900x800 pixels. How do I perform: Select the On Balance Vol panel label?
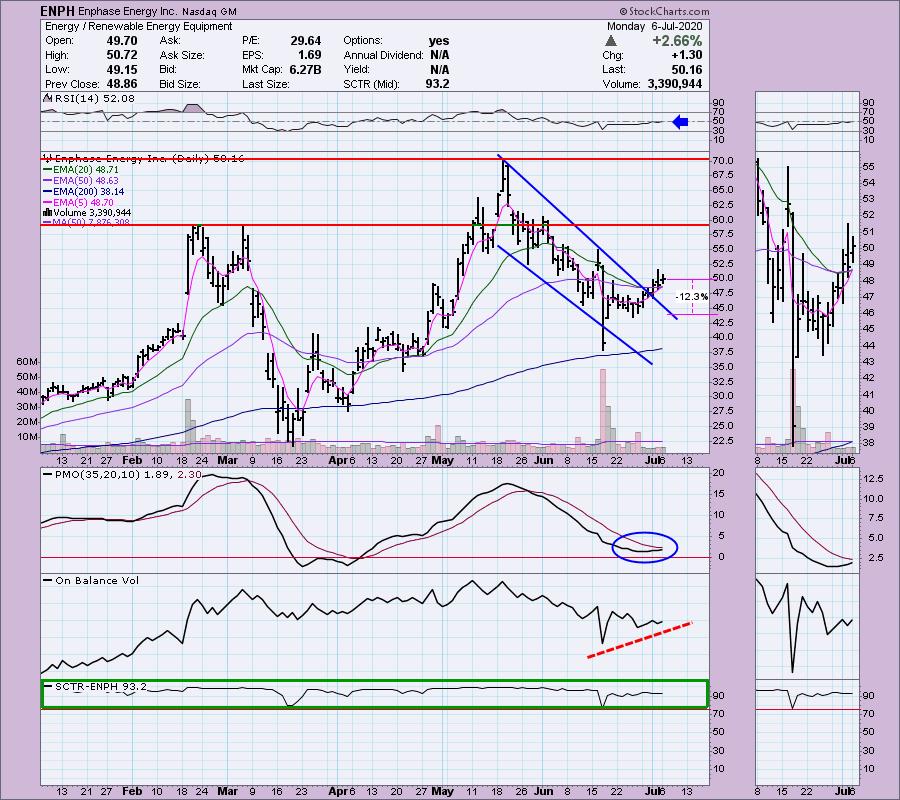(97, 580)
